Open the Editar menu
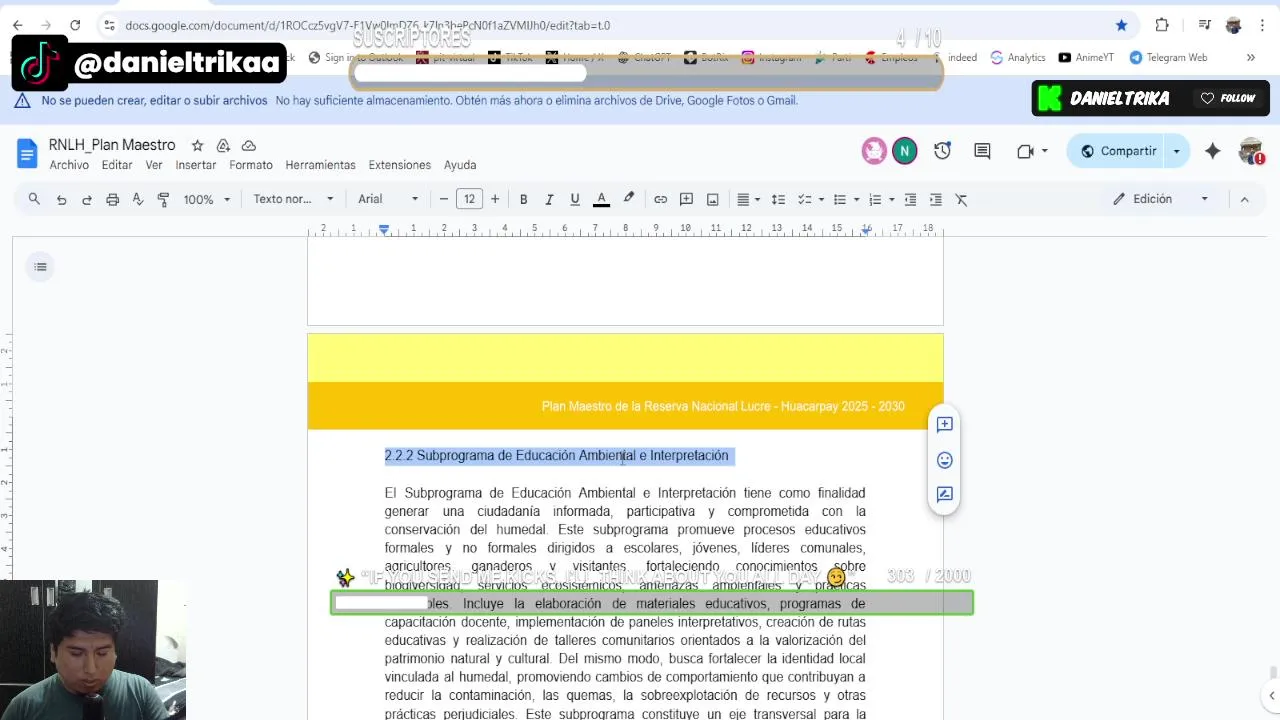 coord(117,165)
